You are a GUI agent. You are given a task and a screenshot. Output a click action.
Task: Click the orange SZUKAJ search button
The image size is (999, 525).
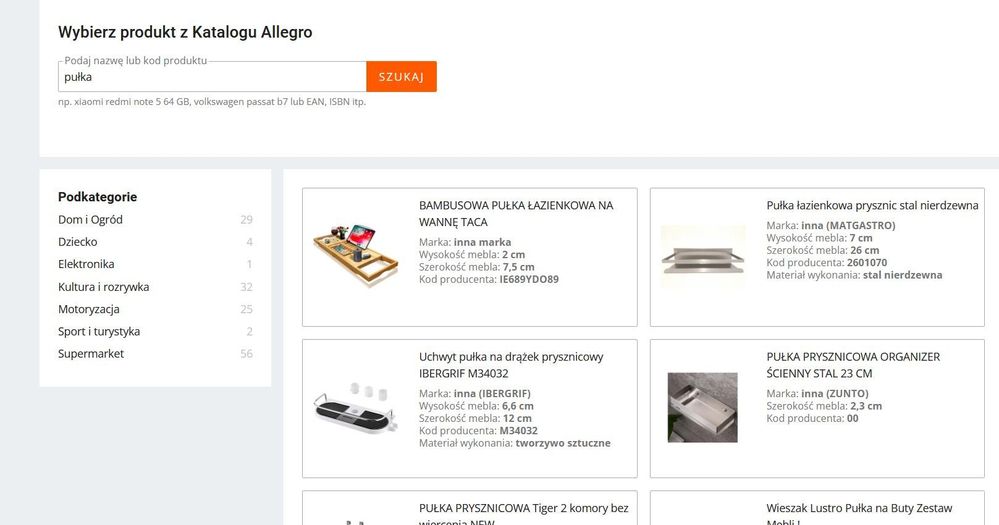click(x=401, y=76)
